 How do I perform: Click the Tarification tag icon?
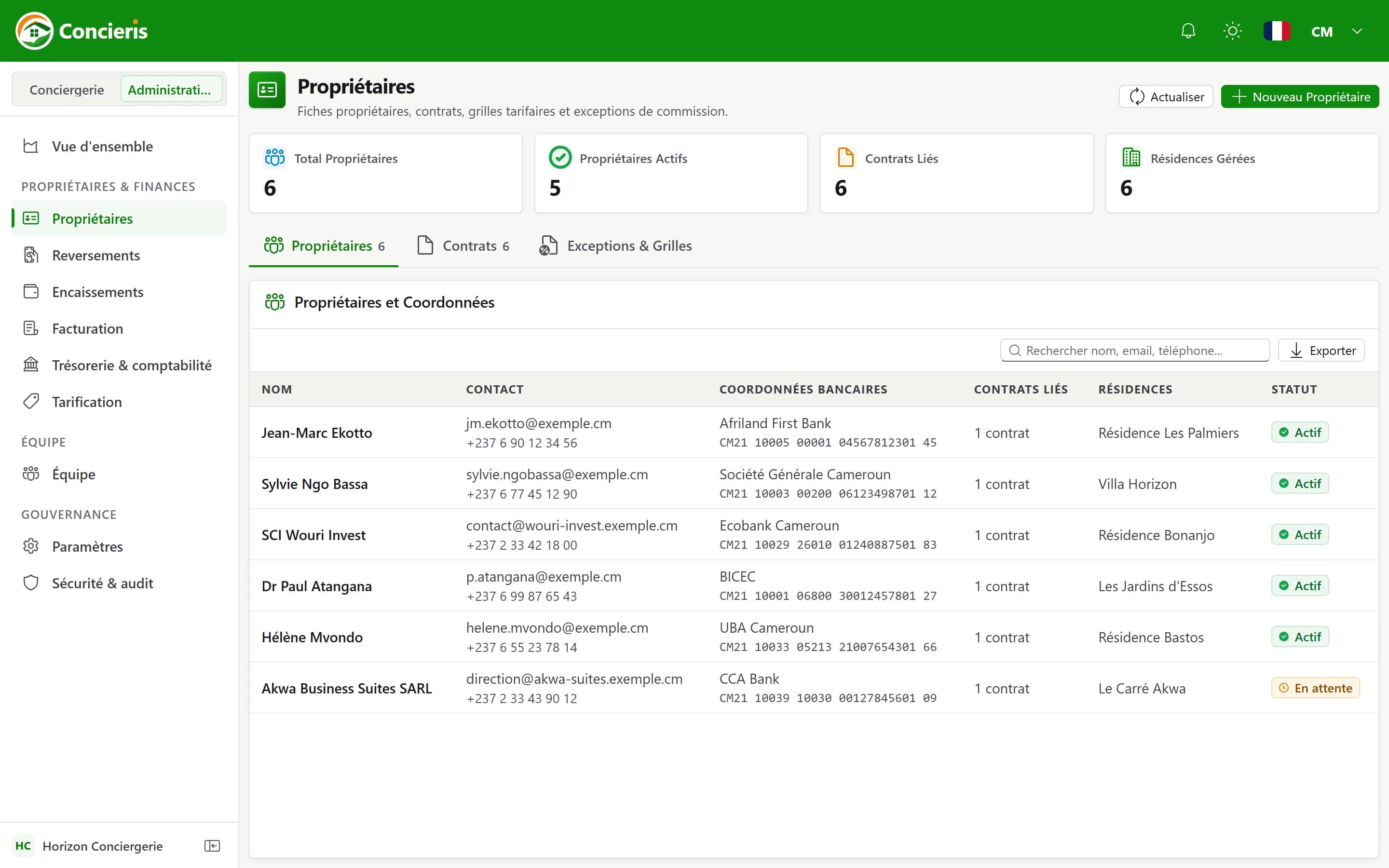[x=31, y=401]
